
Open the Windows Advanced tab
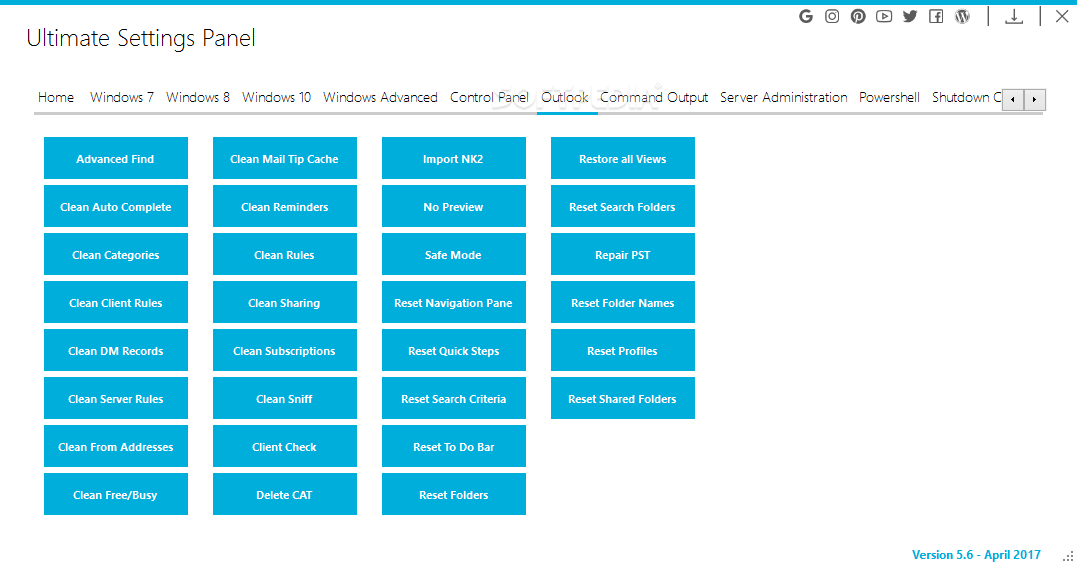coord(381,97)
